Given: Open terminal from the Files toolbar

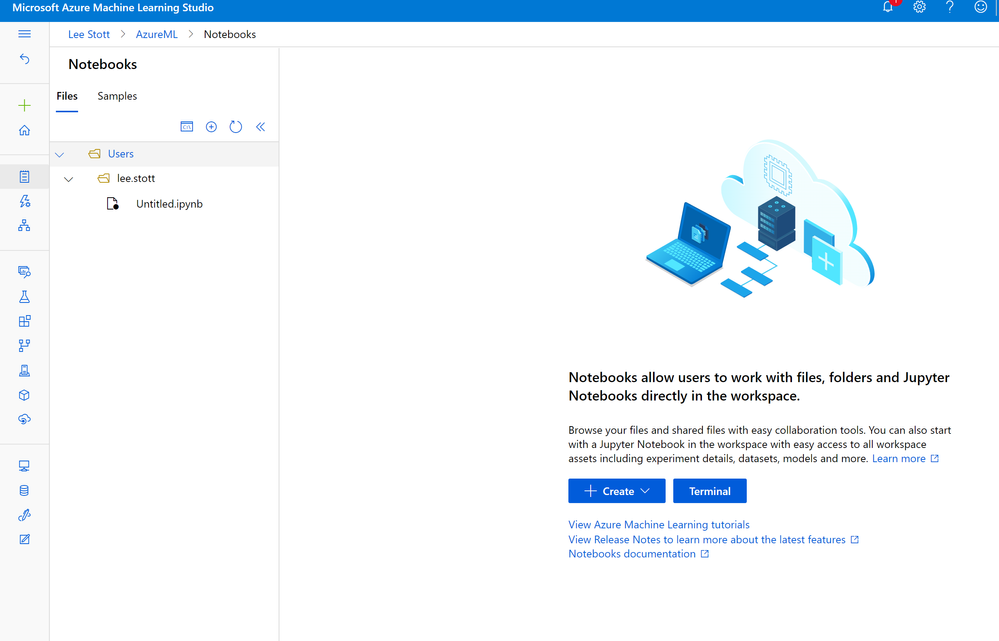Looking at the screenshot, I should pyautogui.click(x=187, y=127).
